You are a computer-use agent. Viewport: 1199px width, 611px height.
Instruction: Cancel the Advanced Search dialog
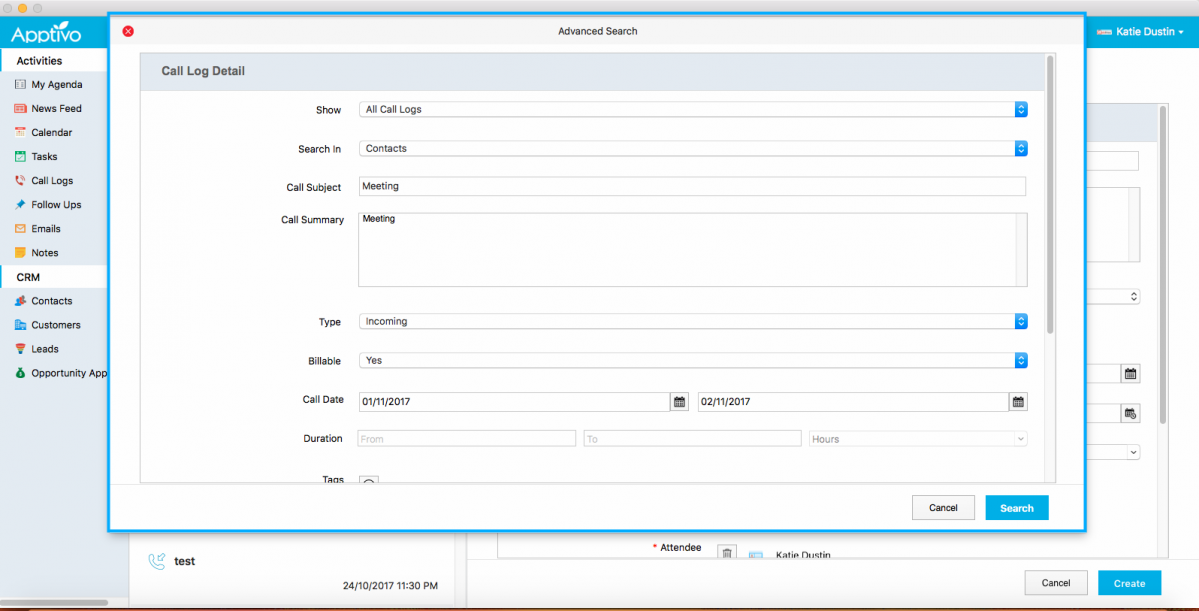click(x=942, y=508)
